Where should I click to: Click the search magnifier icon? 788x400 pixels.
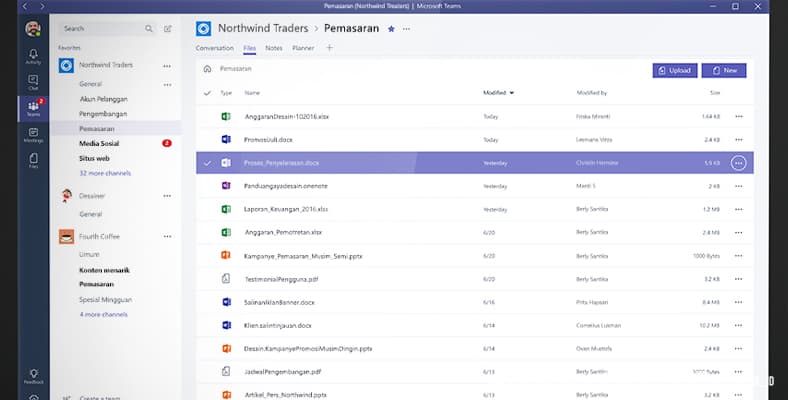[149, 29]
